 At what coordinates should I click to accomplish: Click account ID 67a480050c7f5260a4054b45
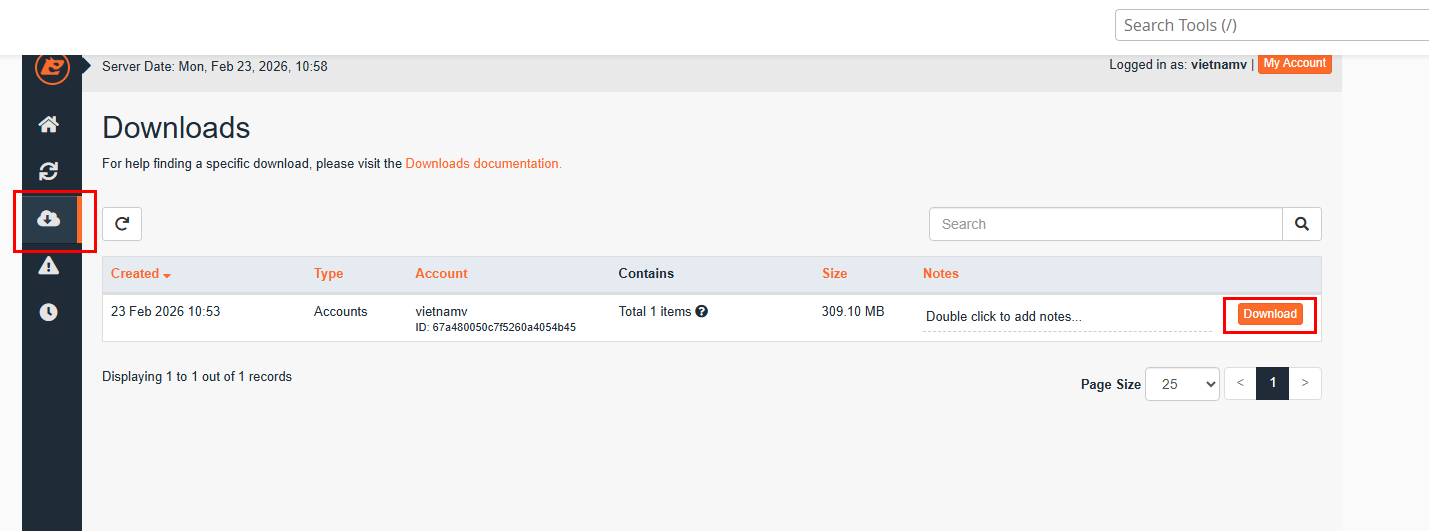[495, 327]
